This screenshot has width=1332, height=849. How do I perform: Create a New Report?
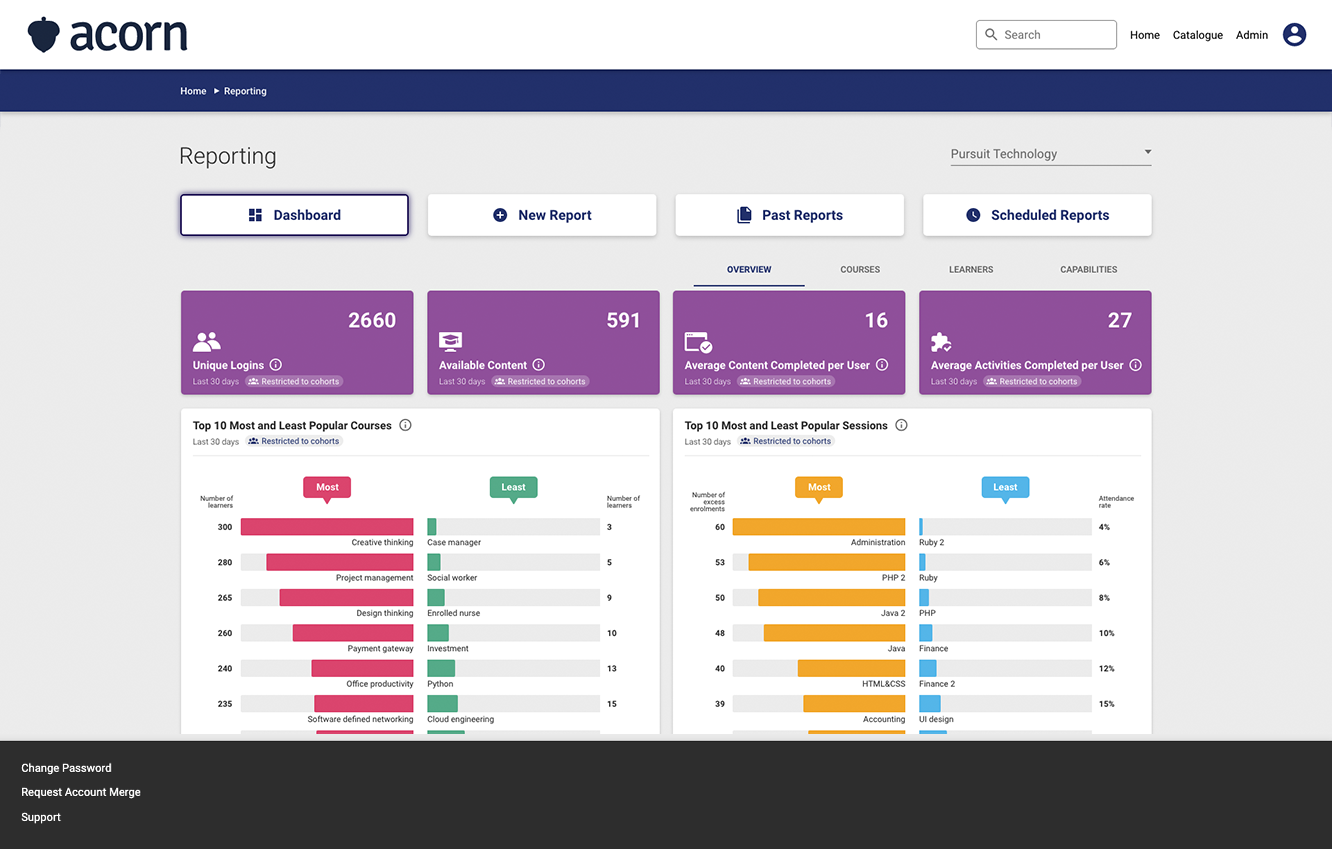[542, 215]
